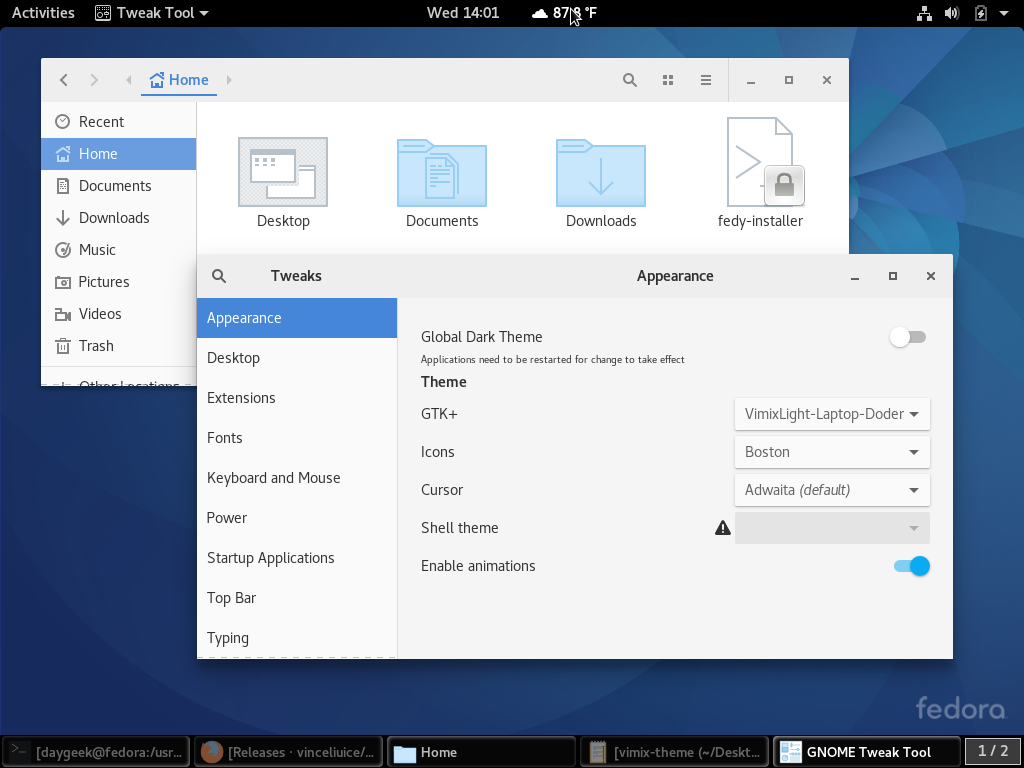Open Music in Files sidebar
The height and width of the screenshot is (768, 1024).
[x=118, y=249]
